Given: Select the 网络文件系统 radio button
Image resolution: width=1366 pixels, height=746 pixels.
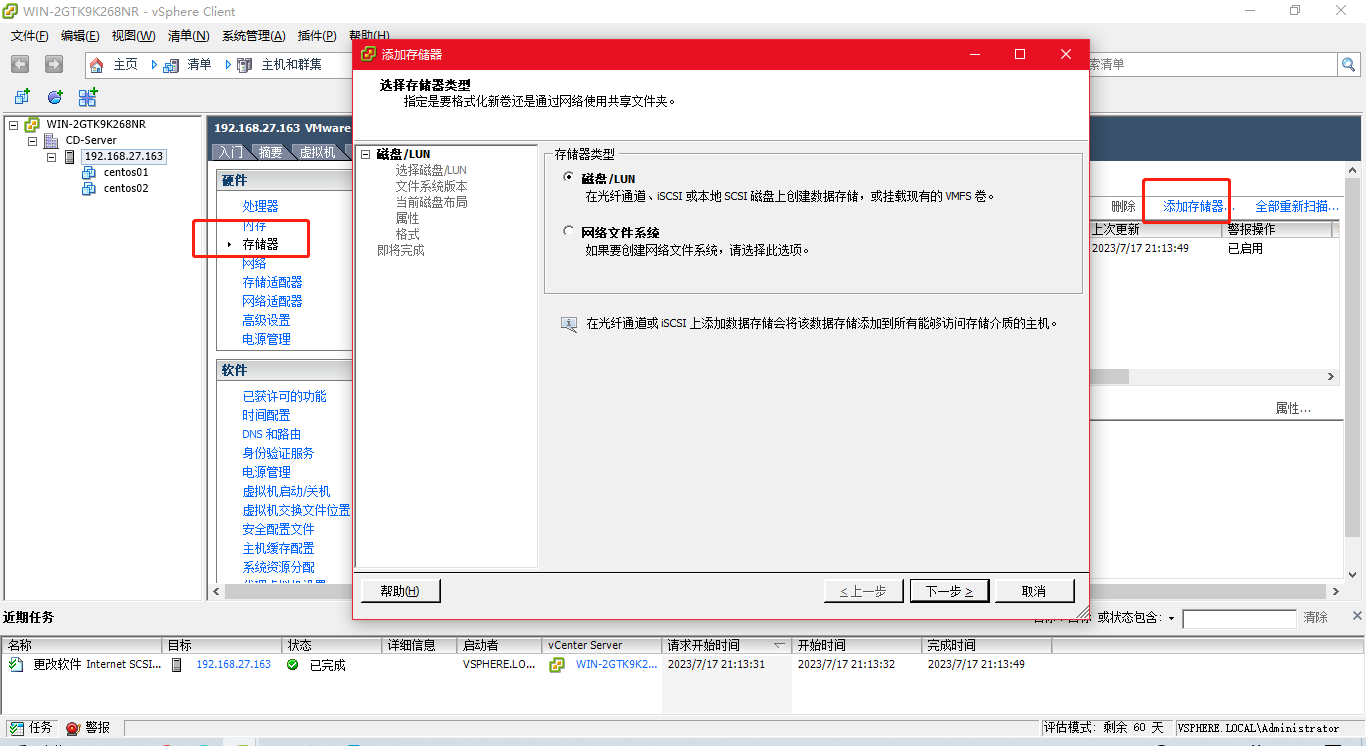Looking at the screenshot, I should click(x=569, y=232).
